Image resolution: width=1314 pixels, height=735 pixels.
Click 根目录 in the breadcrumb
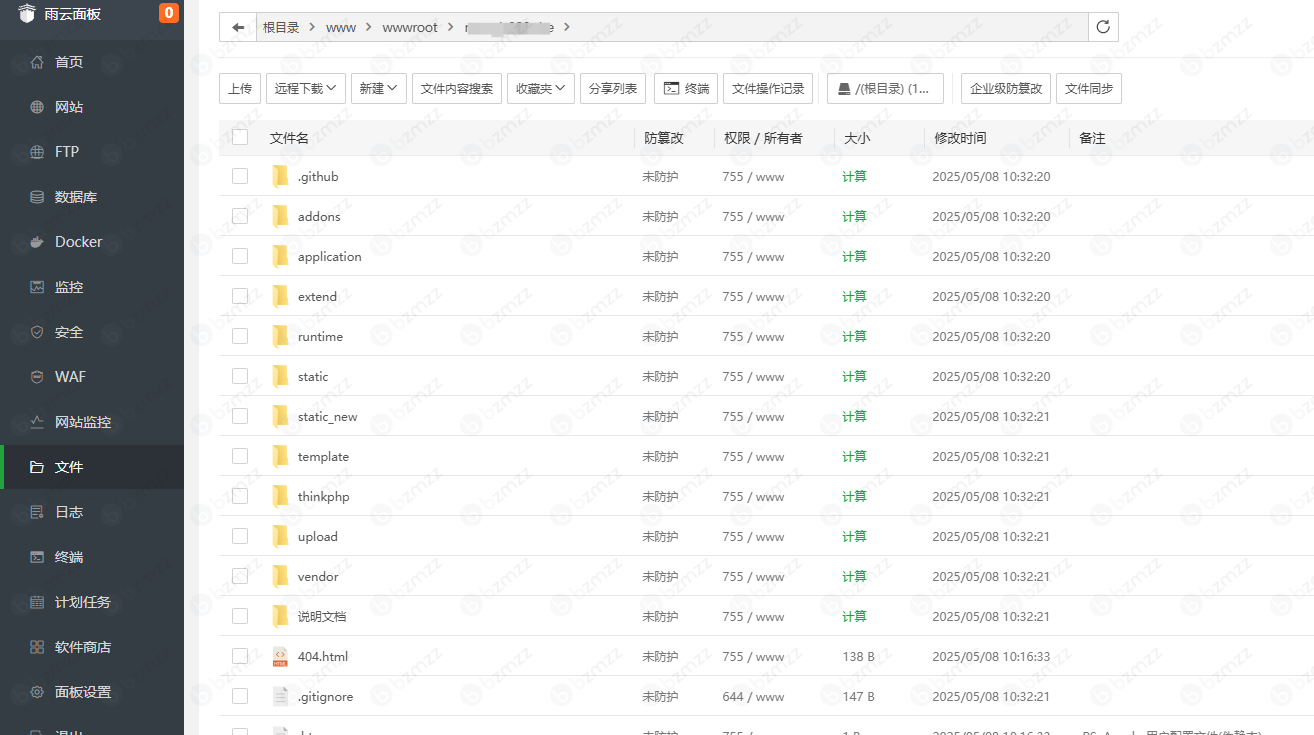coord(281,27)
